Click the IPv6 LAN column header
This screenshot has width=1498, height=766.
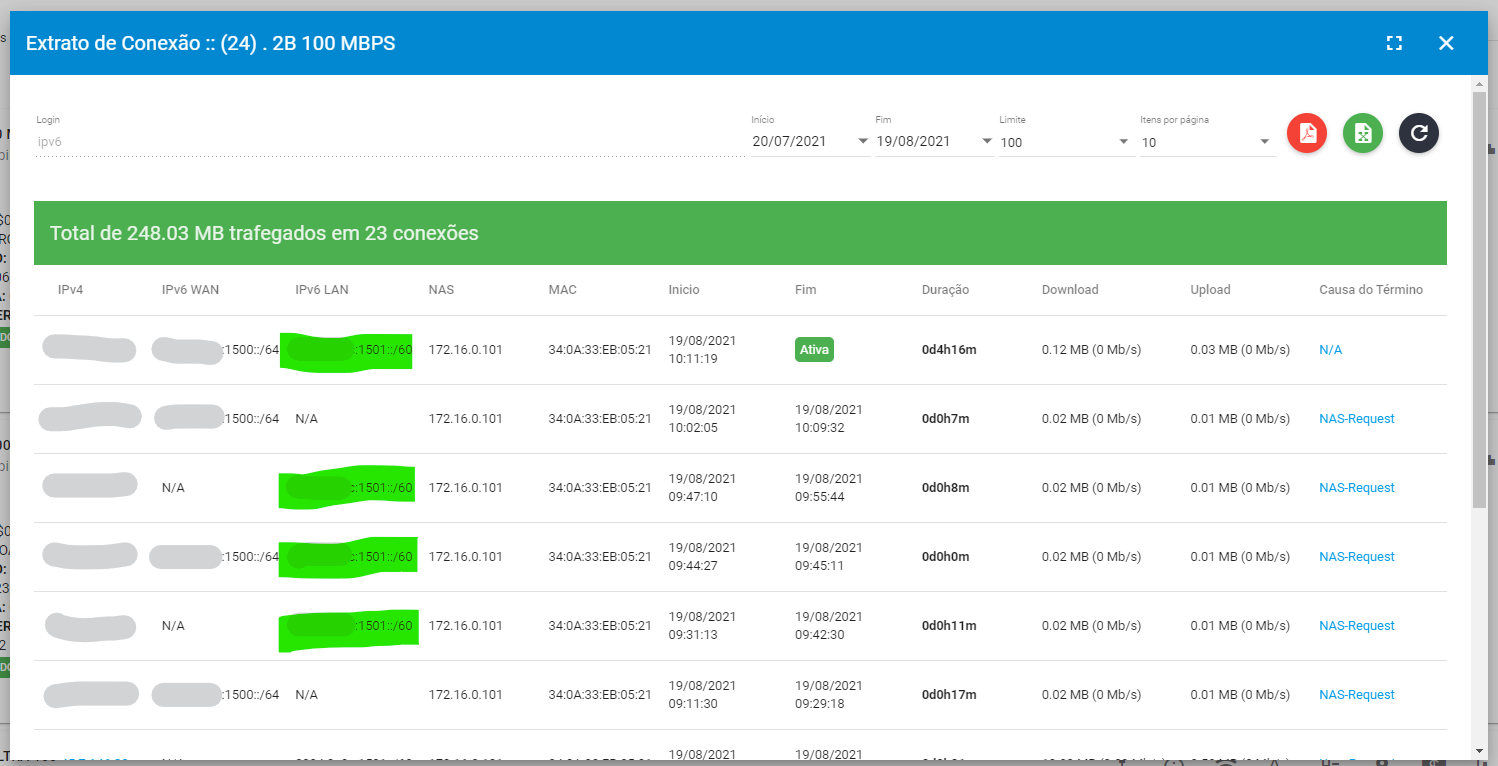pos(322,290)
